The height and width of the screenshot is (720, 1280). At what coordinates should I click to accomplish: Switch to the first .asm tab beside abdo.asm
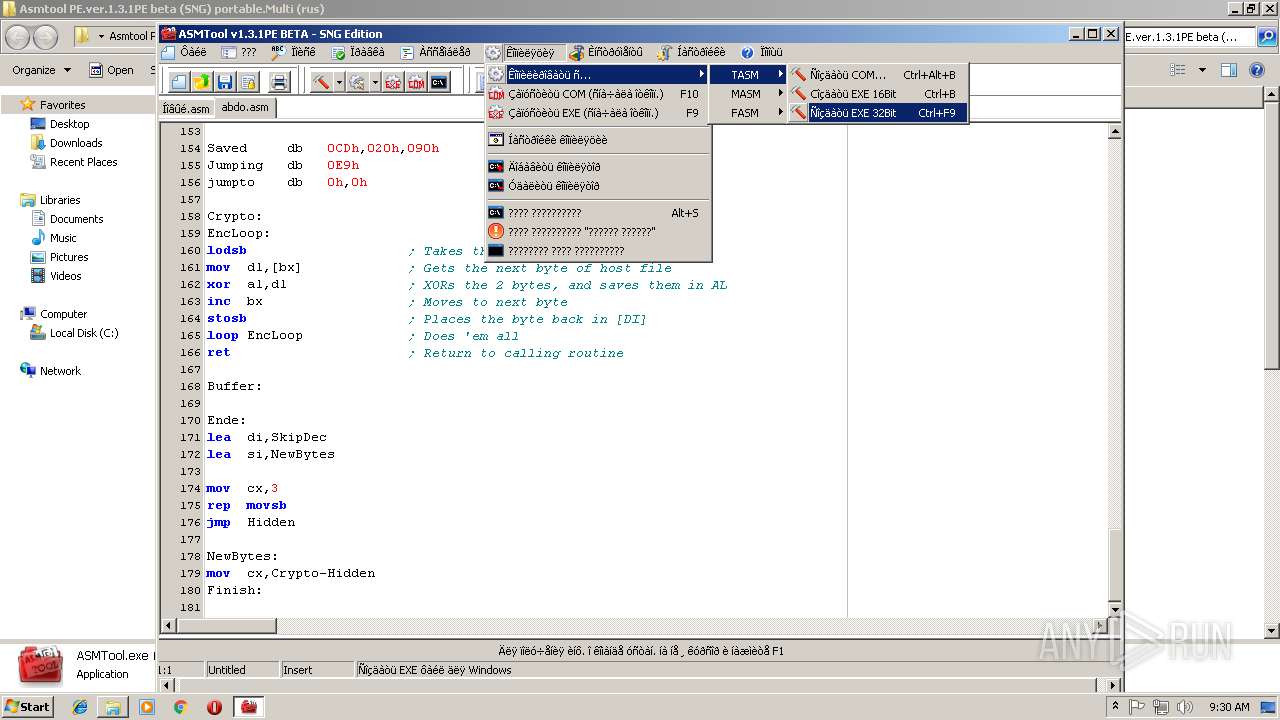coord(187,109)
